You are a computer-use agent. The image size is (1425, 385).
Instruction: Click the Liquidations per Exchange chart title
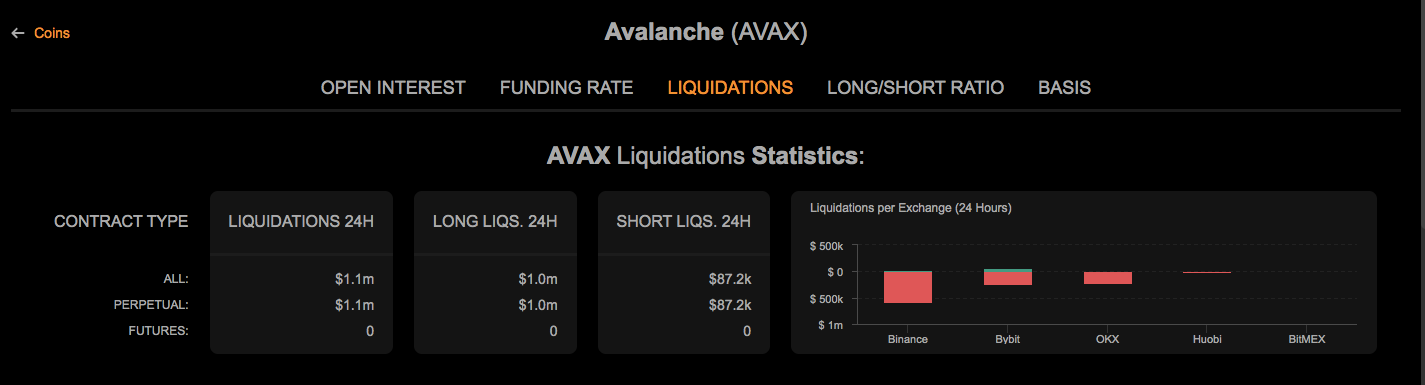[910, 208]
